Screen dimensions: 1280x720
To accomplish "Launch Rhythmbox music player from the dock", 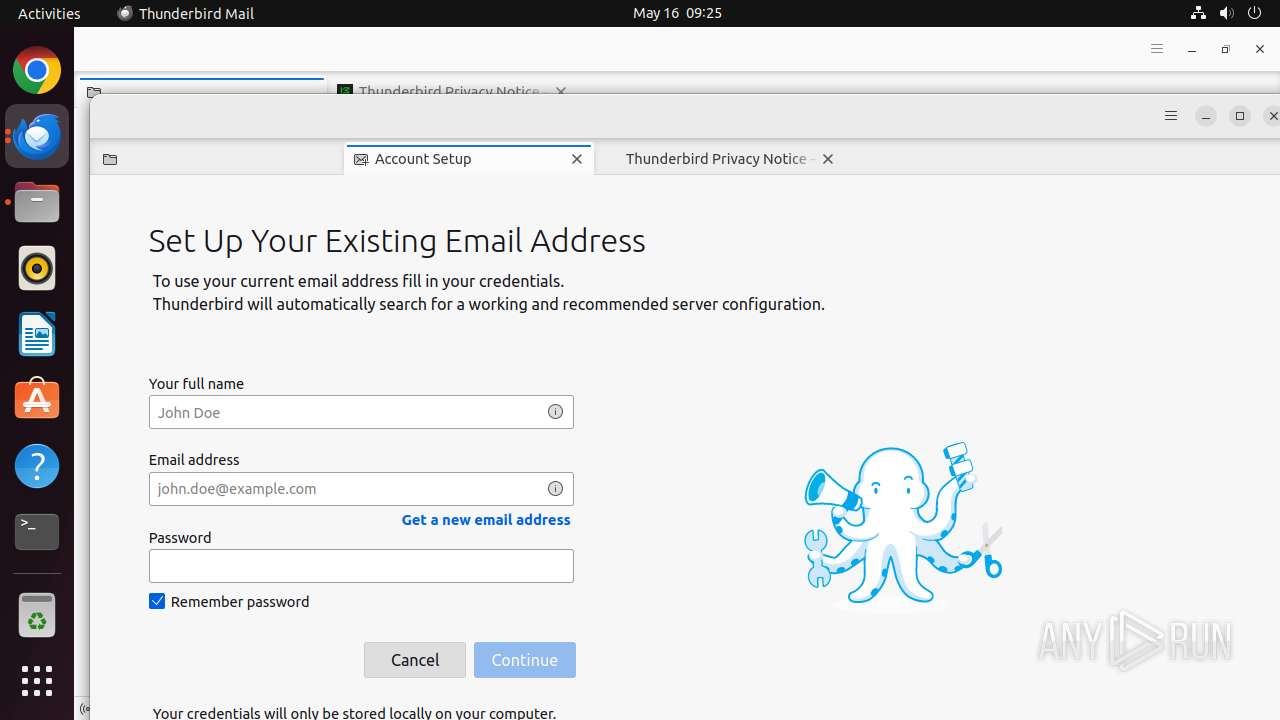I will click(37, 268).
